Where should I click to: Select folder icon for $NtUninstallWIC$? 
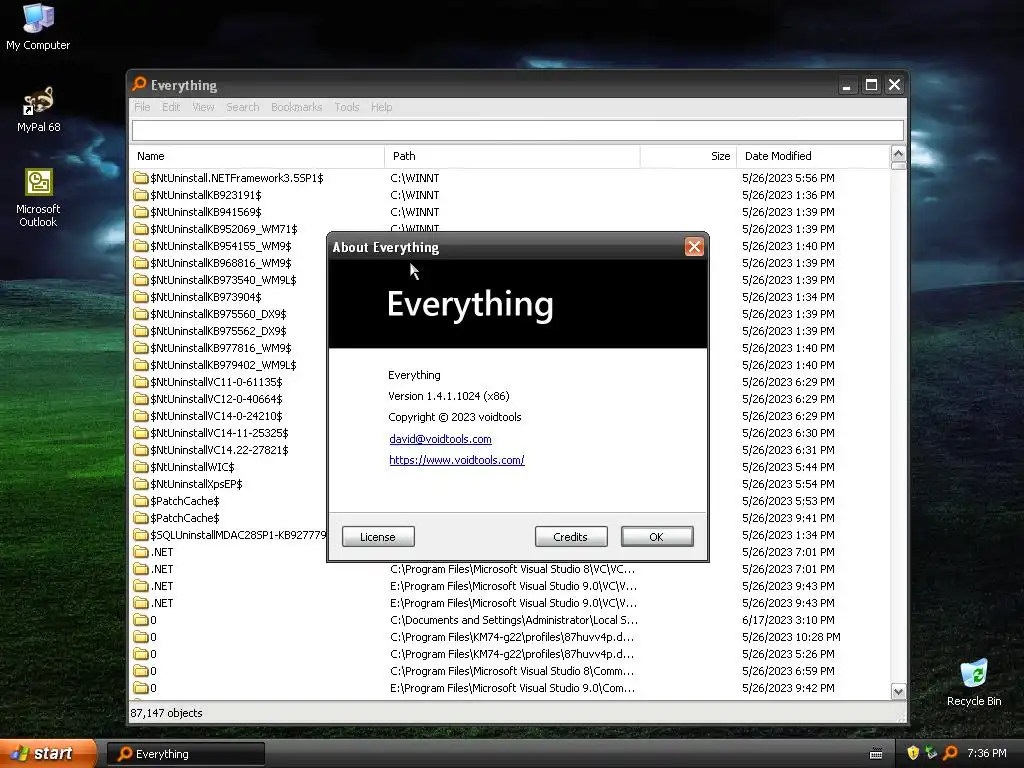coord(140,467)
